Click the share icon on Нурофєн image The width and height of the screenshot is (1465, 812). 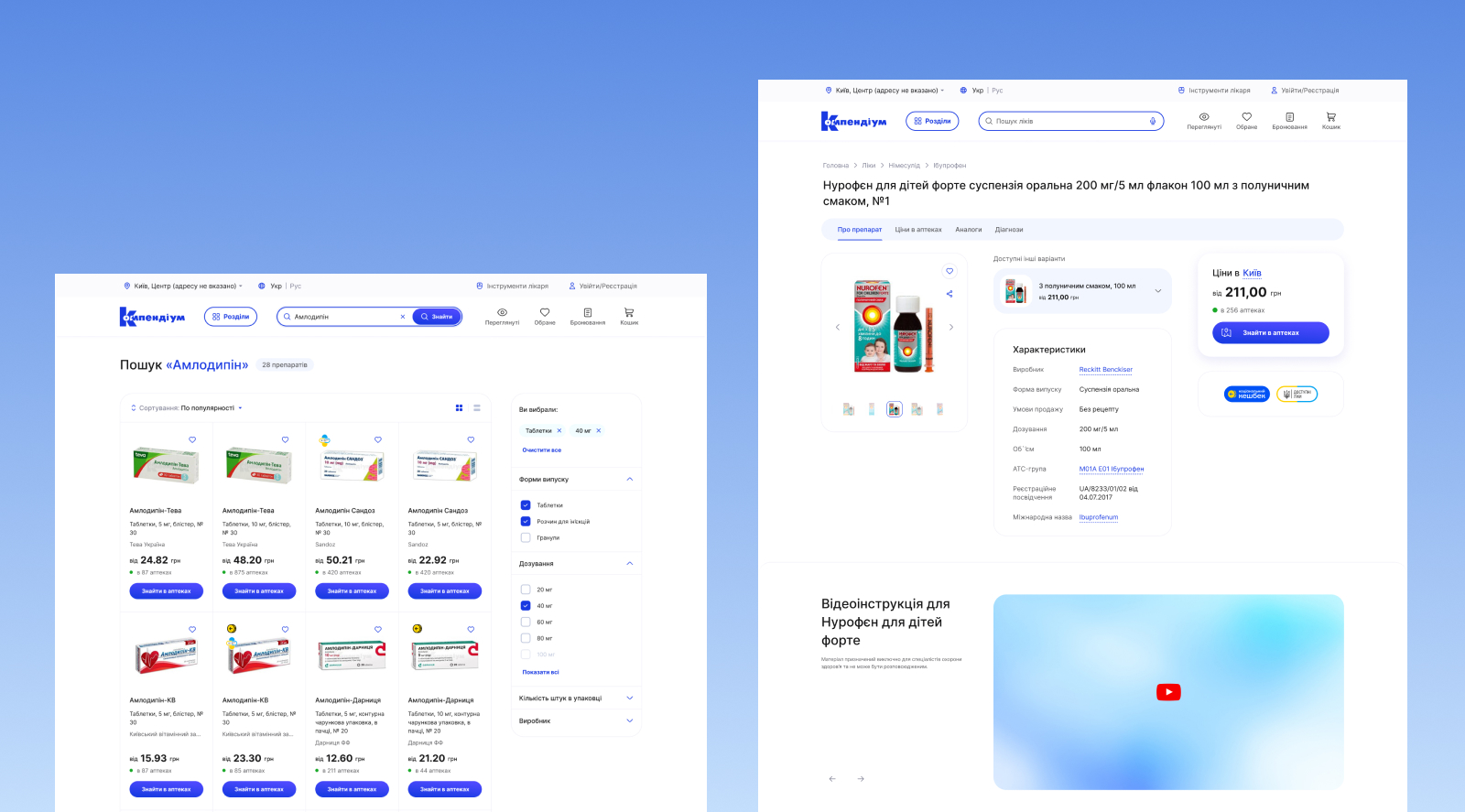point(950,294)
